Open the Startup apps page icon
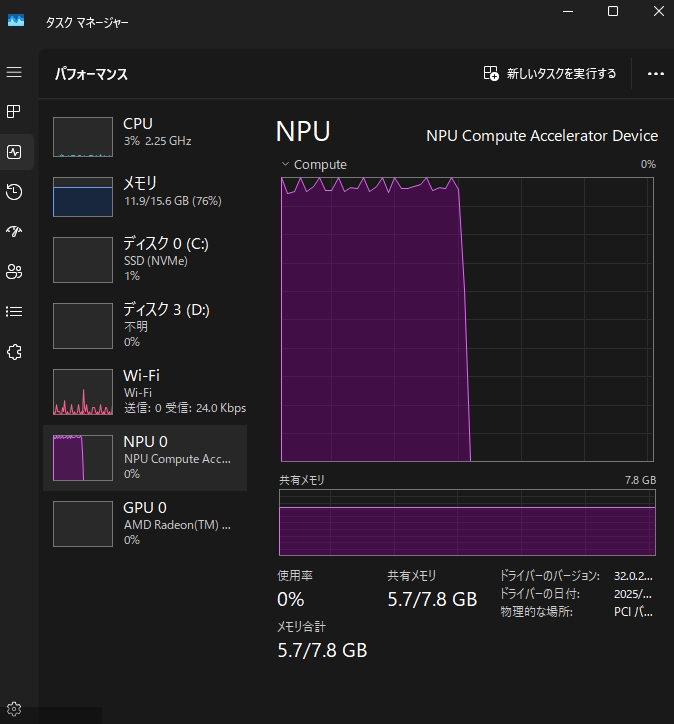 (14, 231)
